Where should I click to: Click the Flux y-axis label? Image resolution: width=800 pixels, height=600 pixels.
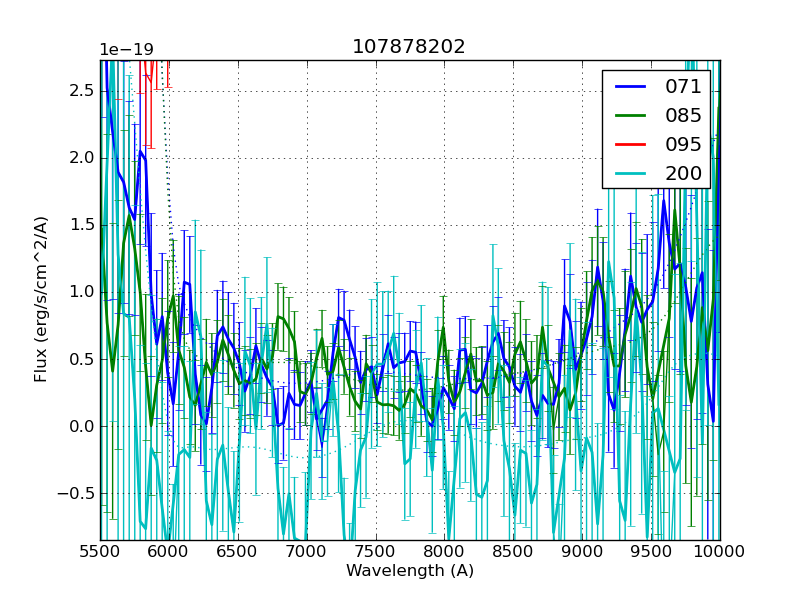pos(41,300)
